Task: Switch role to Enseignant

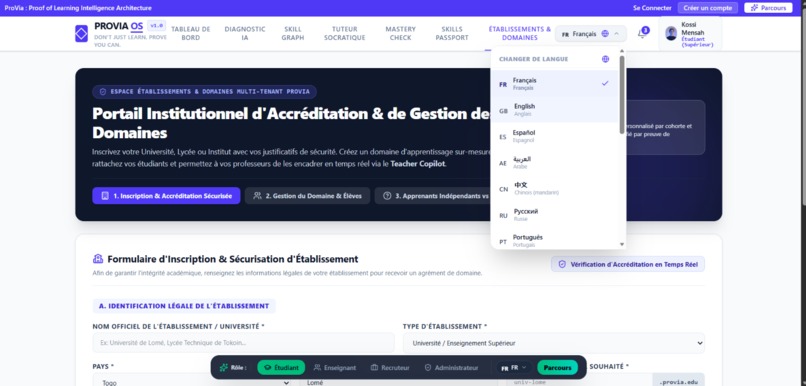Action: [x=335, y=367]
